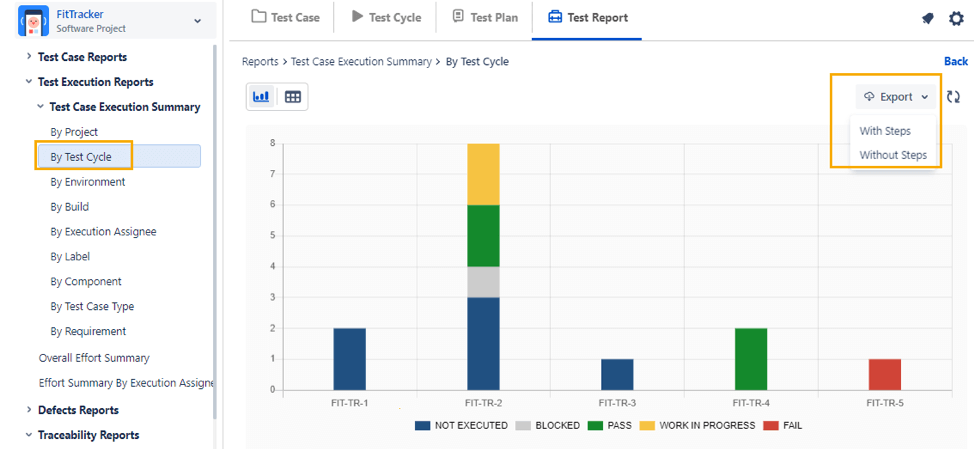Click the FIT-TR-1 not executed bar

pyautogui.click(x=350, y=359)
